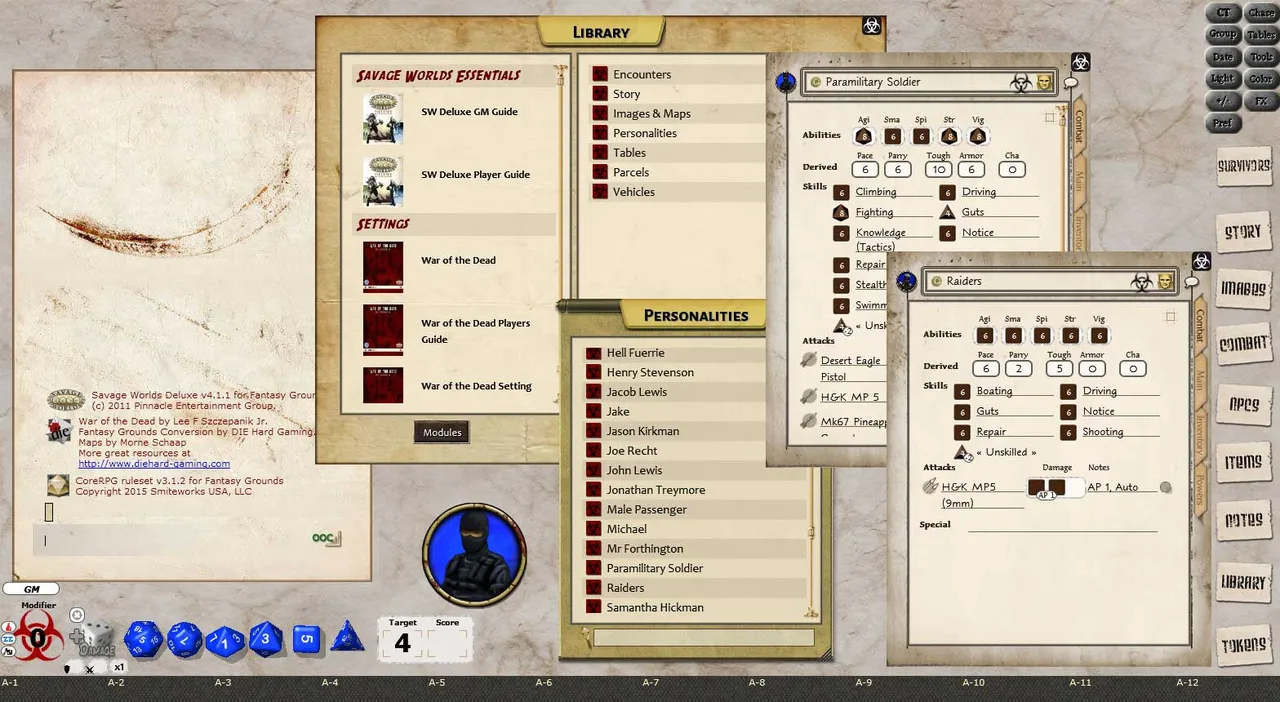Open the Survivors sidebar button

tap(1244, 166)
